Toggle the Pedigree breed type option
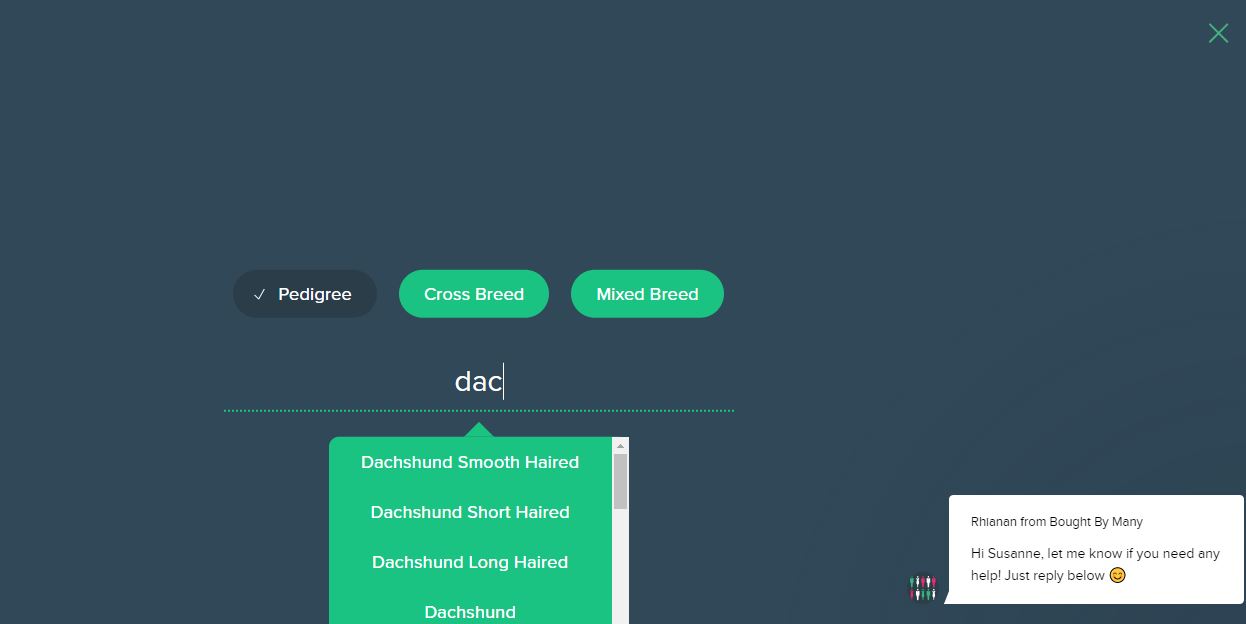1246x624 pixels. point(305,294)
